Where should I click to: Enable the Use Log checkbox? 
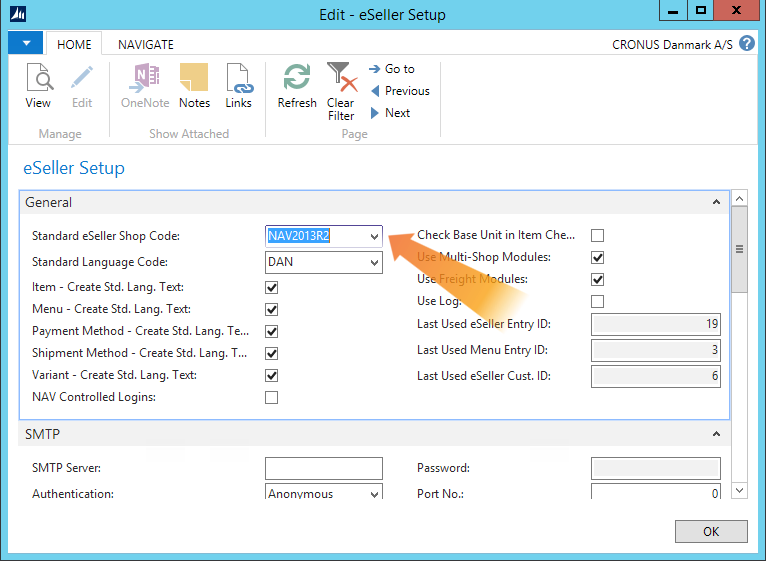tap(597, 302)
